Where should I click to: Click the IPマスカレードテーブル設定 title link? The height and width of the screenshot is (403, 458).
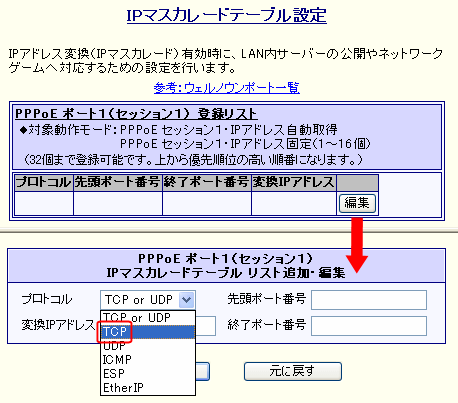(x=227, y=15)
